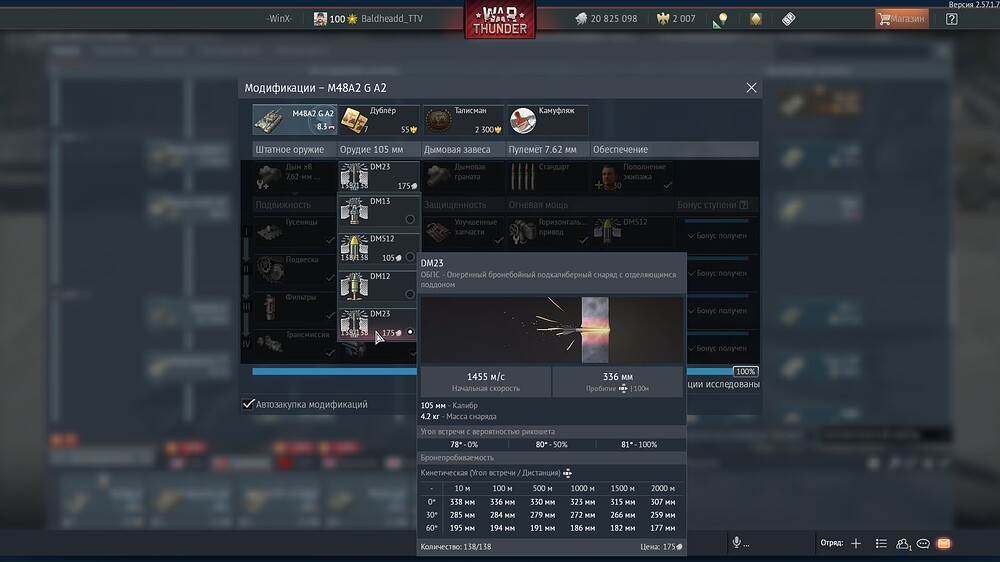Close the Модификации window
The image size is (1000, 562).
tap(751, 88)
